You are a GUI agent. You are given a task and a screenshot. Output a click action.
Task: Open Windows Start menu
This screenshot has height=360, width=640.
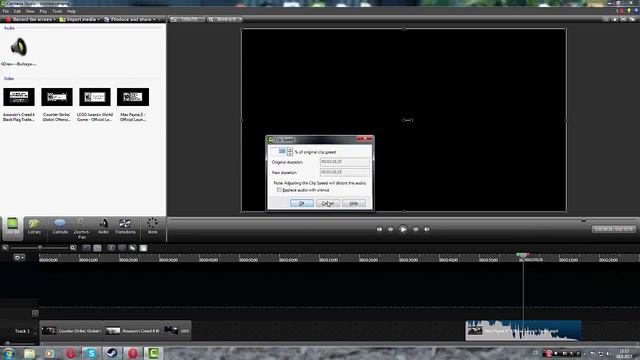[x=9, y=353]
